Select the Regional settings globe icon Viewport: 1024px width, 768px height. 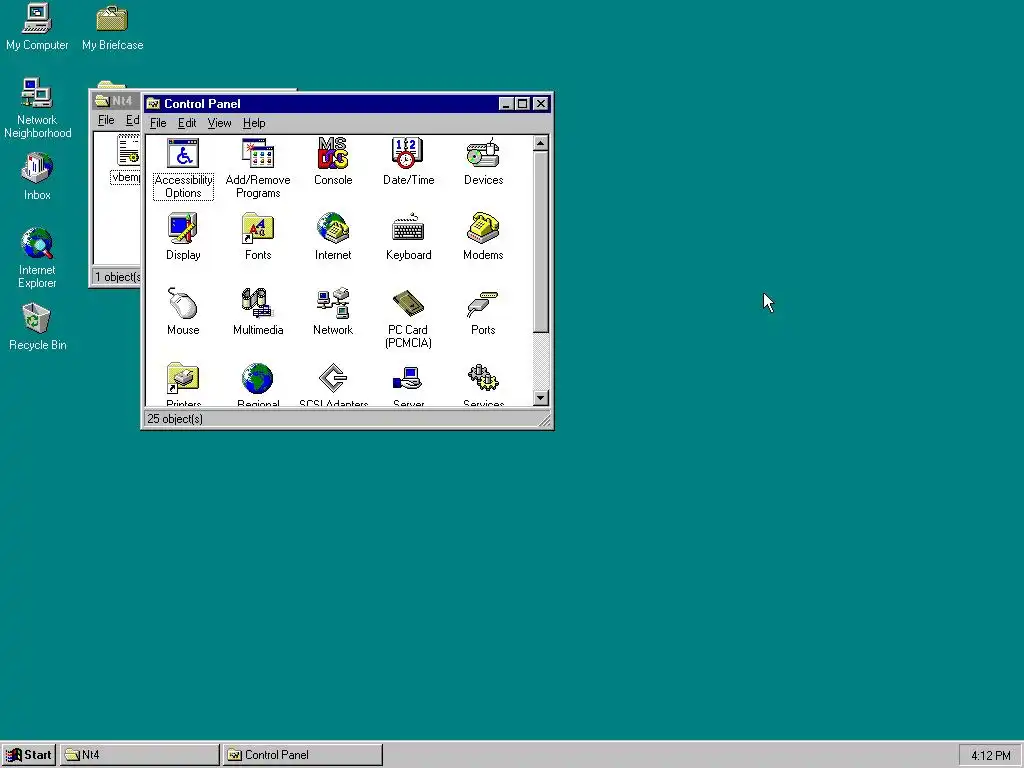click(x=258, y=385)
